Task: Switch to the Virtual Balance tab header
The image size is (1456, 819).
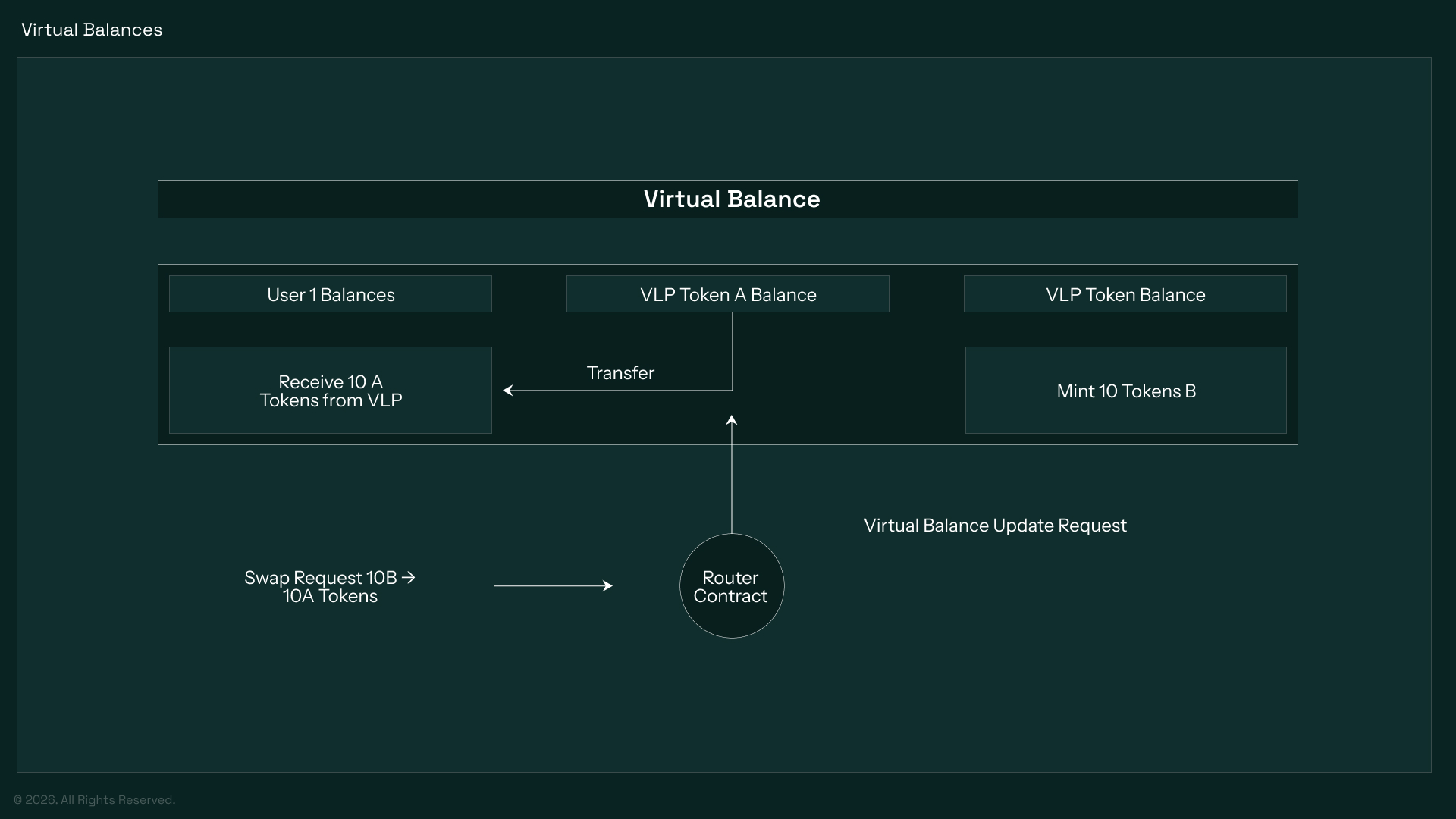Action: click(x=728, y=199)
